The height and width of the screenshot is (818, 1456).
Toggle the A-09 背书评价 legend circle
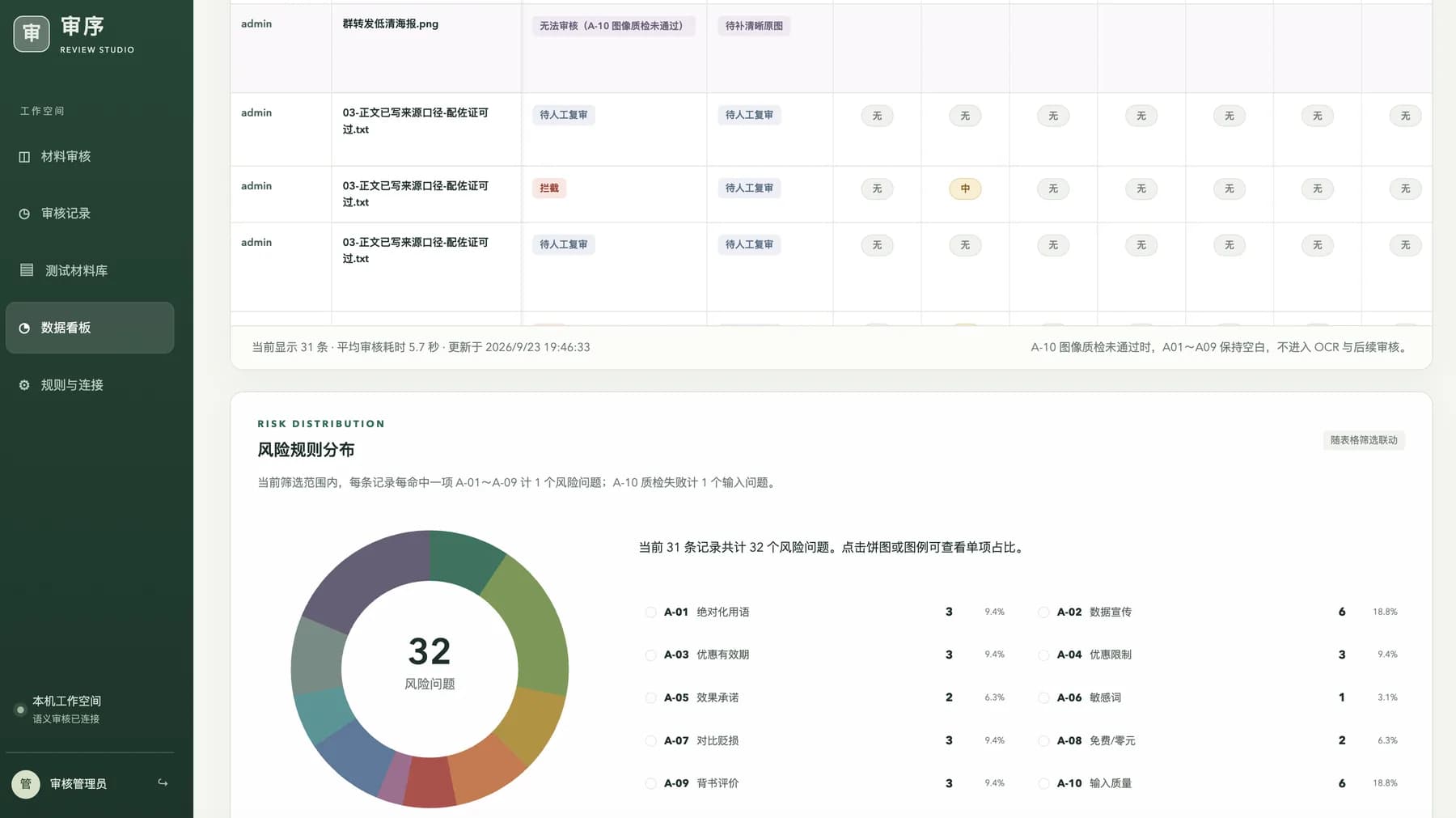[x=650, y=784]
